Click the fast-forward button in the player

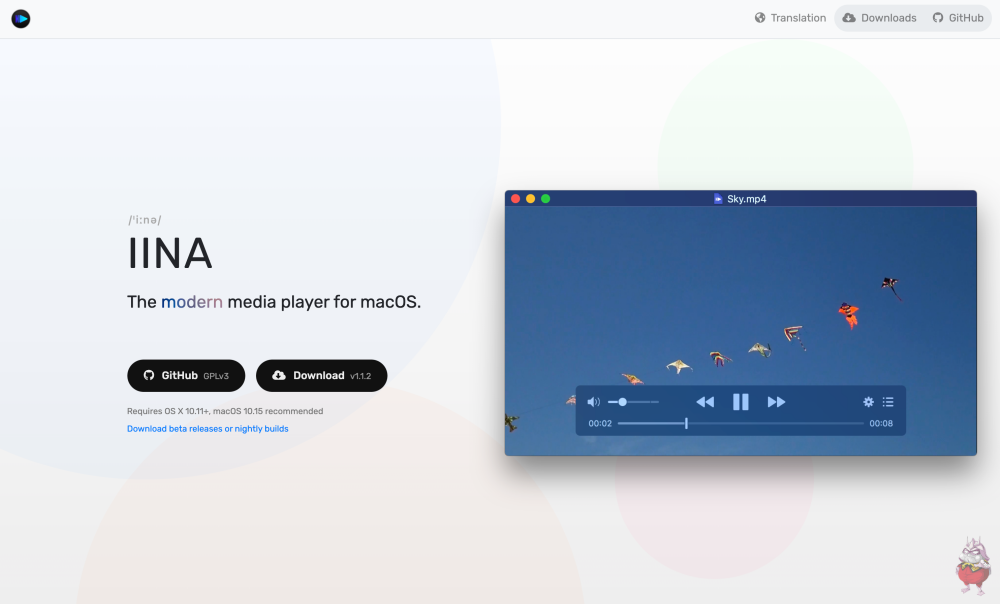[776, 402]
